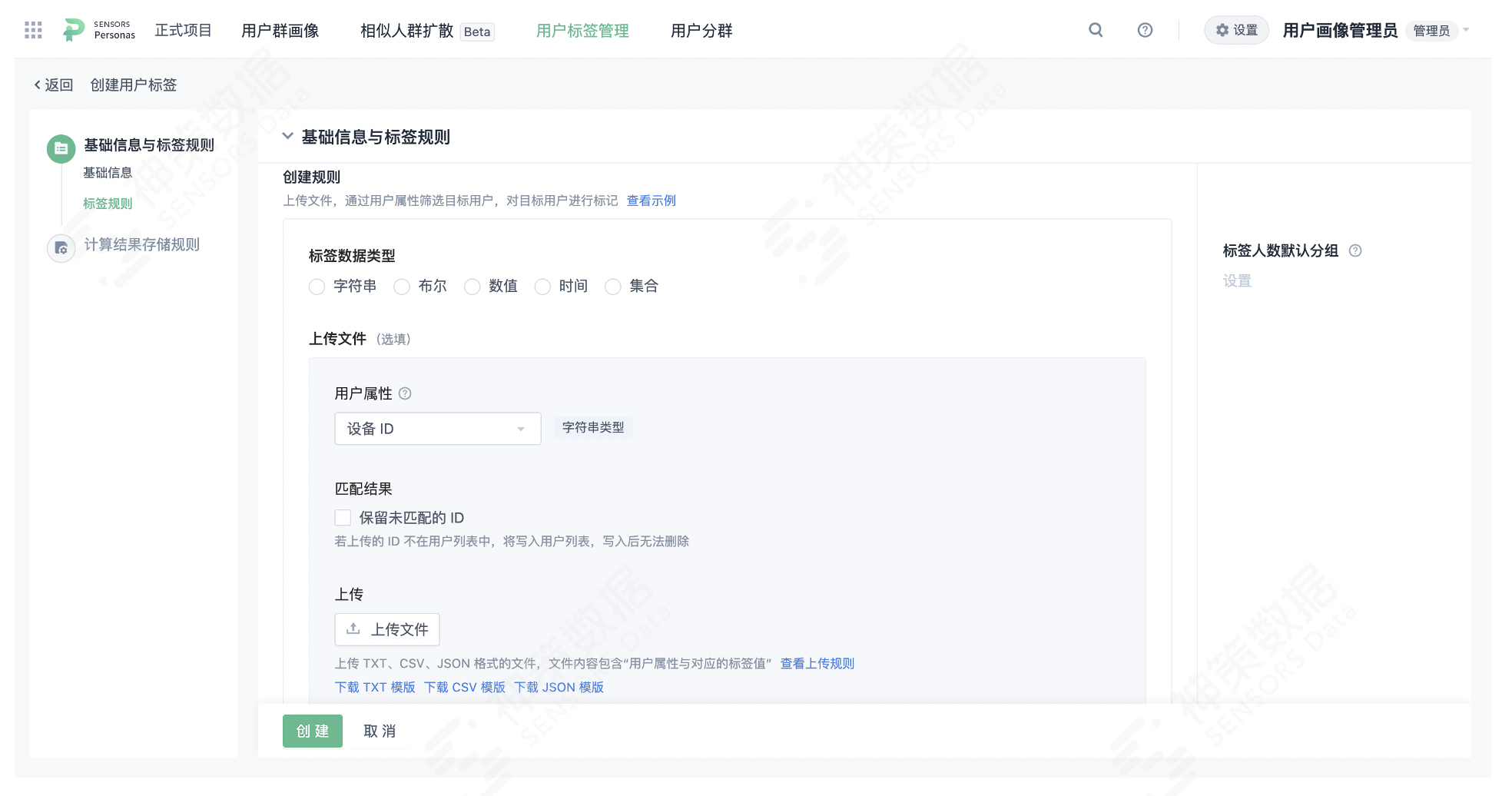The image size is (1512, 796).
Task: Click the 计算结果存储规则 step icon
Action: coord(61,248)
